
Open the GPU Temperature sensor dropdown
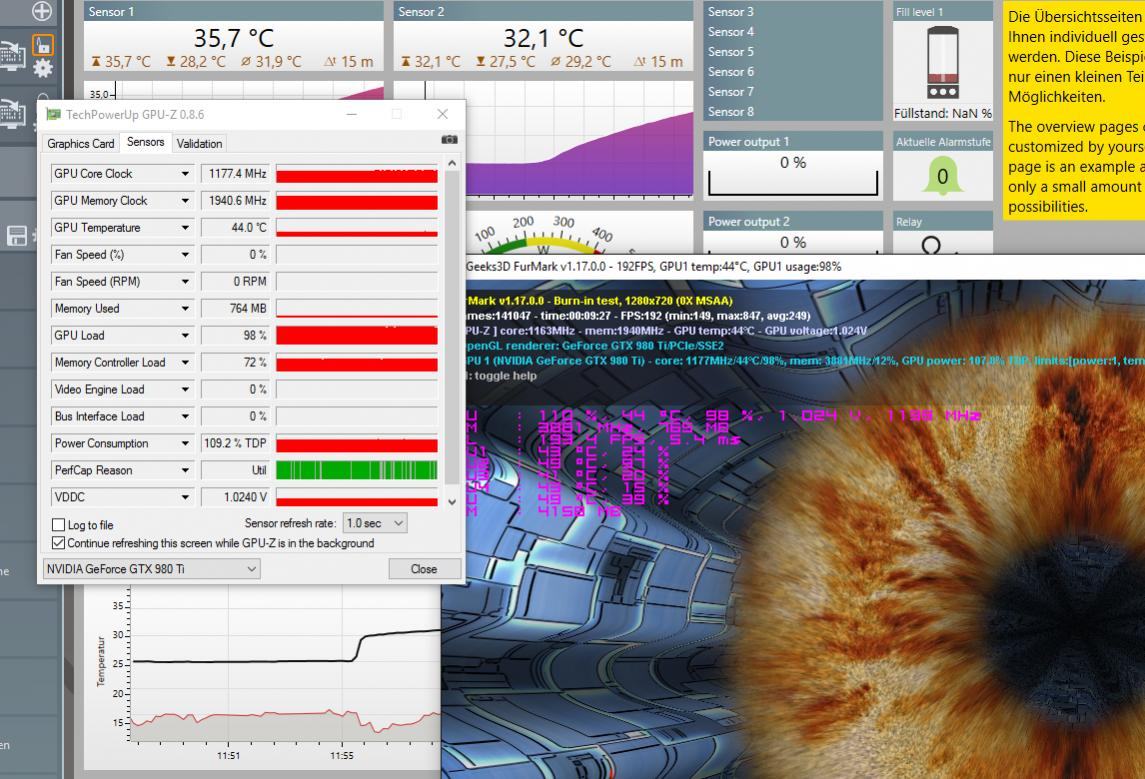185,228
